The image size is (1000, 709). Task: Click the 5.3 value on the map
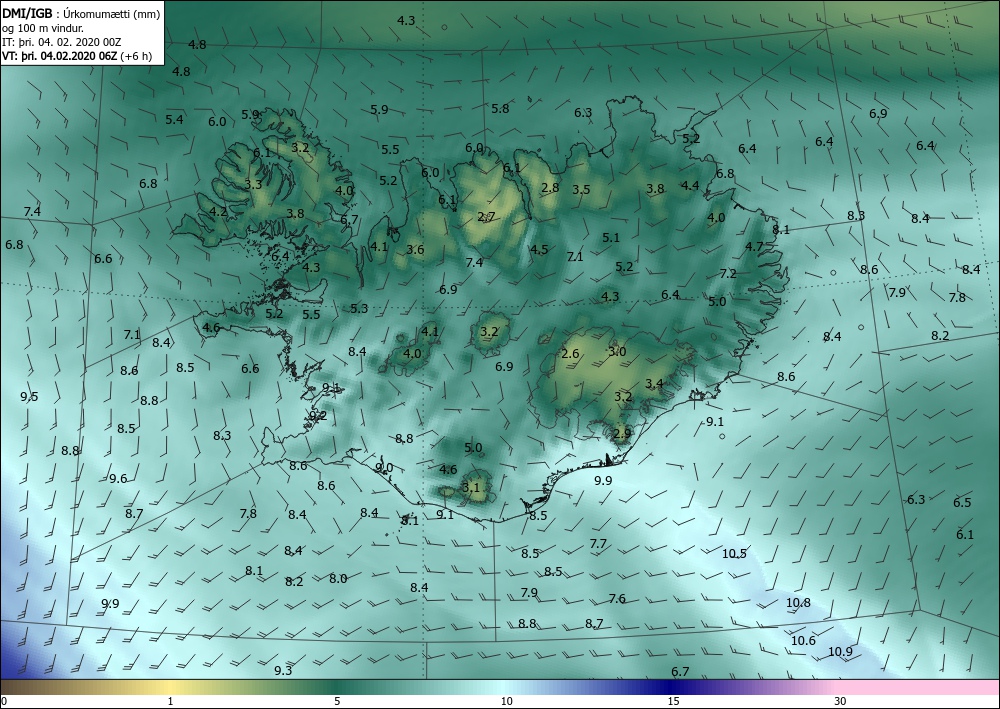[359, 309]
